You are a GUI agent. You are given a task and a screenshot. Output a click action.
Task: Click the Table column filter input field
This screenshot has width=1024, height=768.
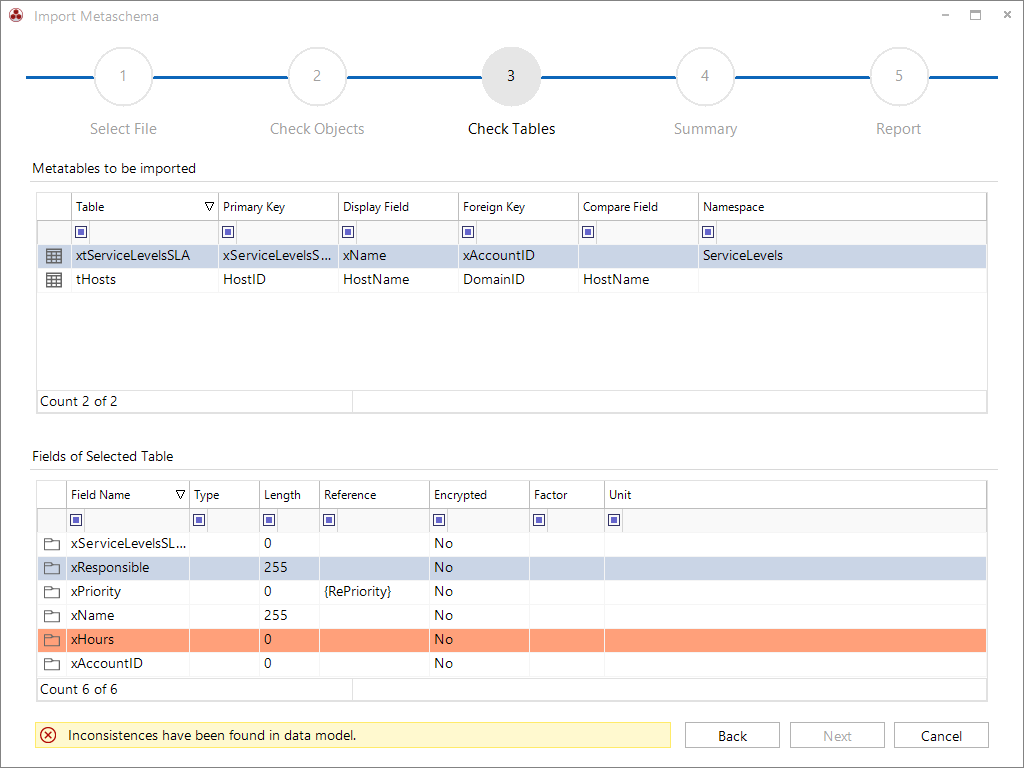[x=153, y=232]
